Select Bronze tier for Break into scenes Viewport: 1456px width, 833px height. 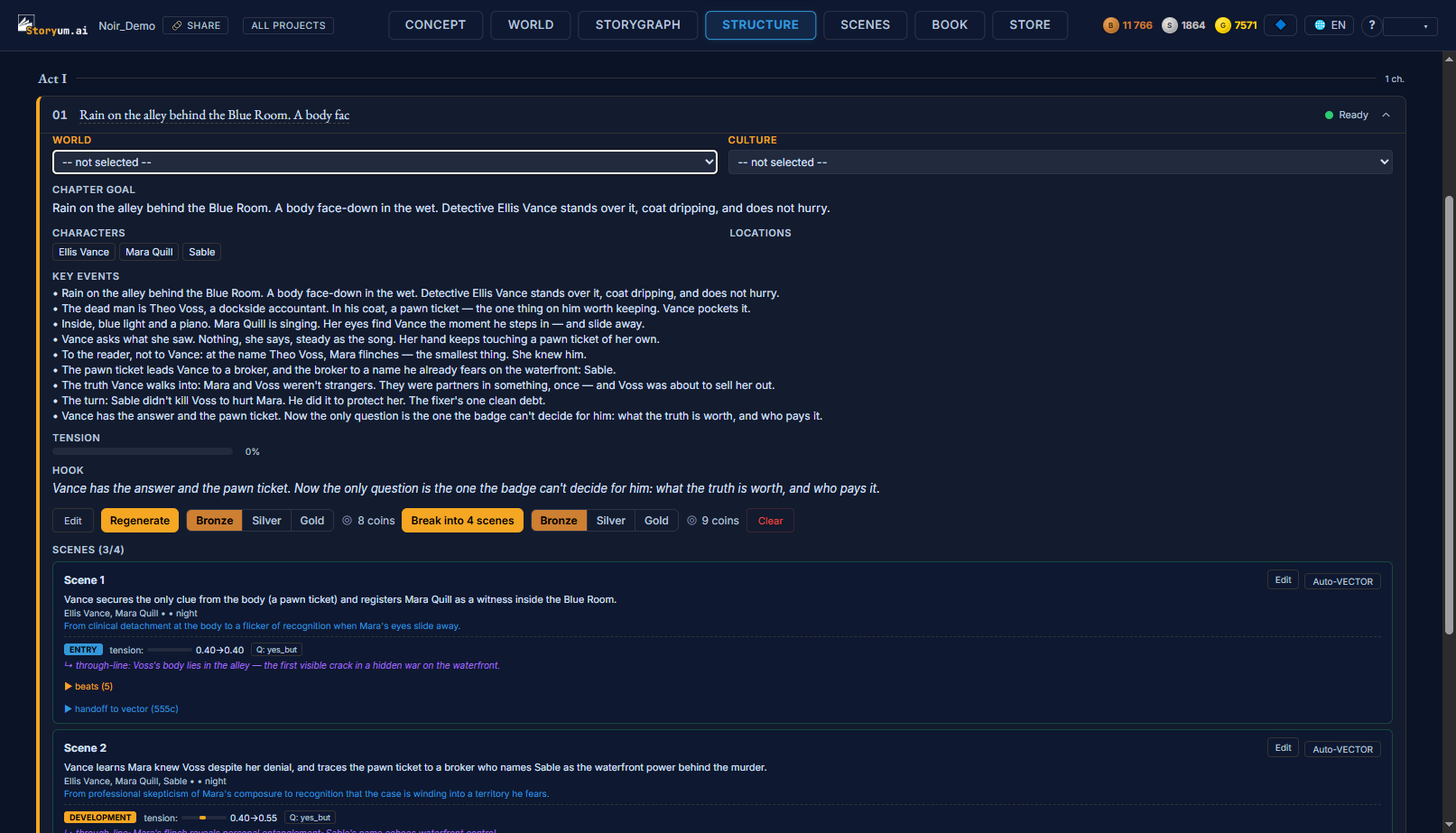click(559, 521)
